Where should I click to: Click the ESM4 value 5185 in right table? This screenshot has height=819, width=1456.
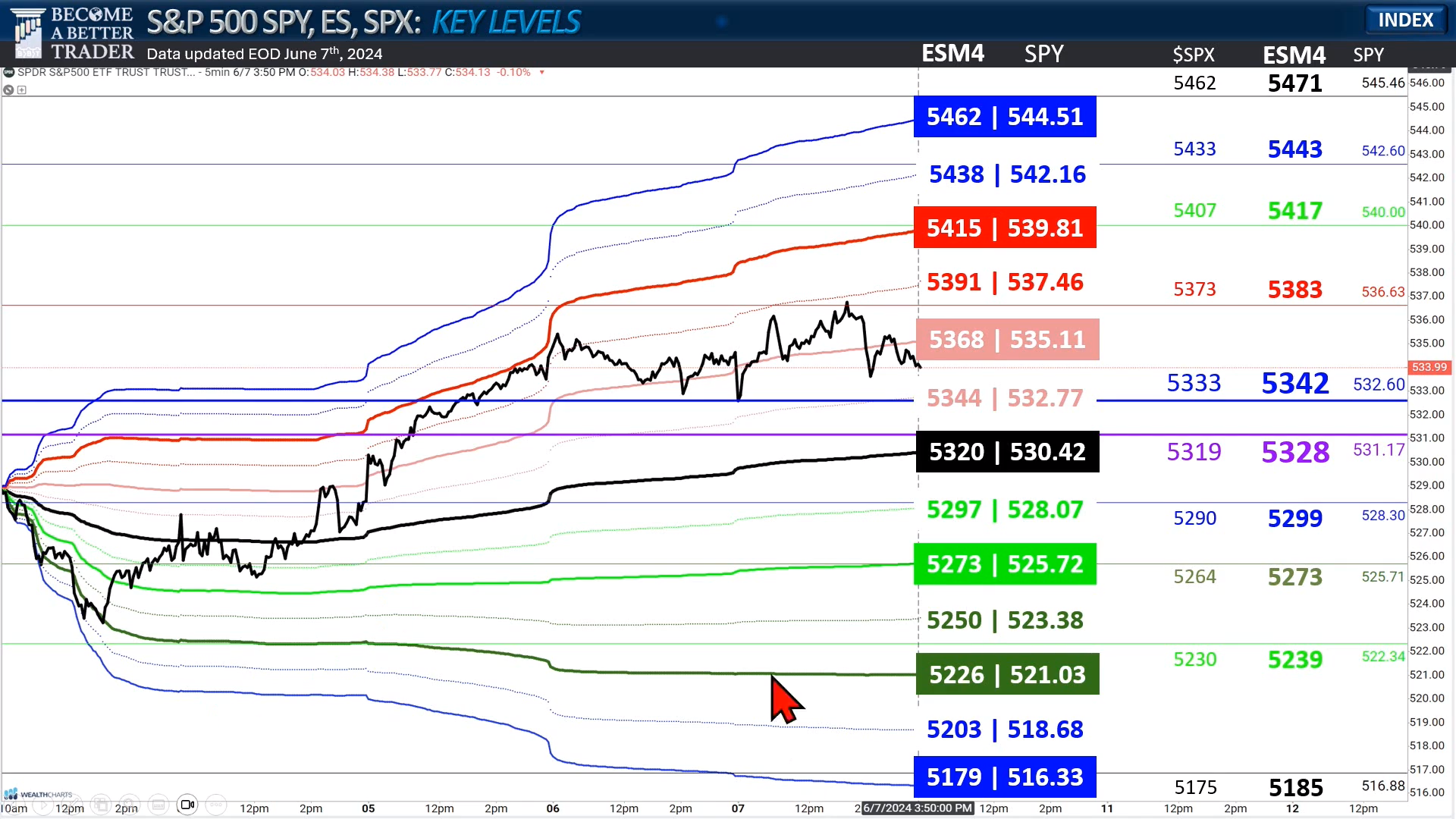coord(1296,788)
